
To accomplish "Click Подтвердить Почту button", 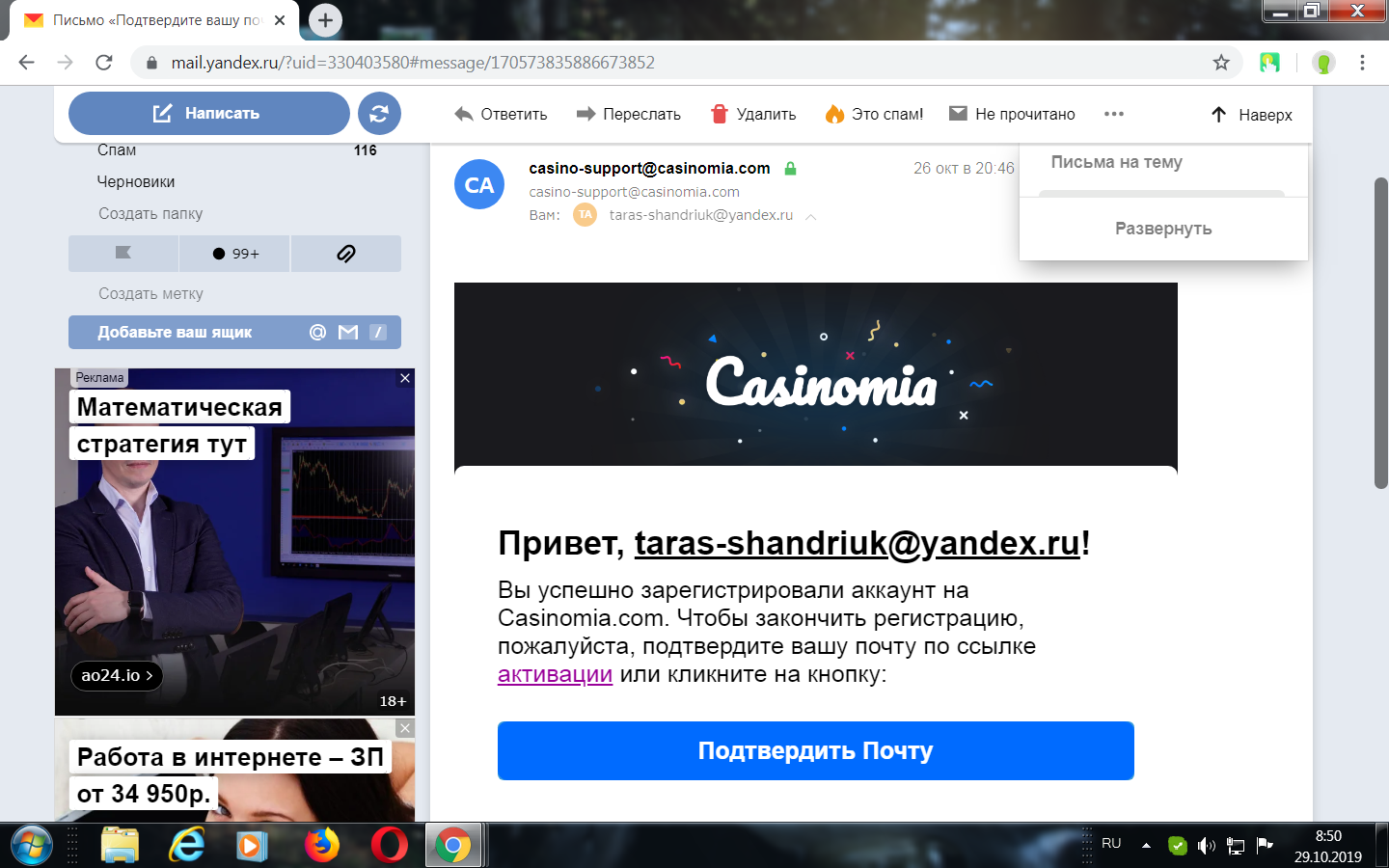I will tap(816, 750).
